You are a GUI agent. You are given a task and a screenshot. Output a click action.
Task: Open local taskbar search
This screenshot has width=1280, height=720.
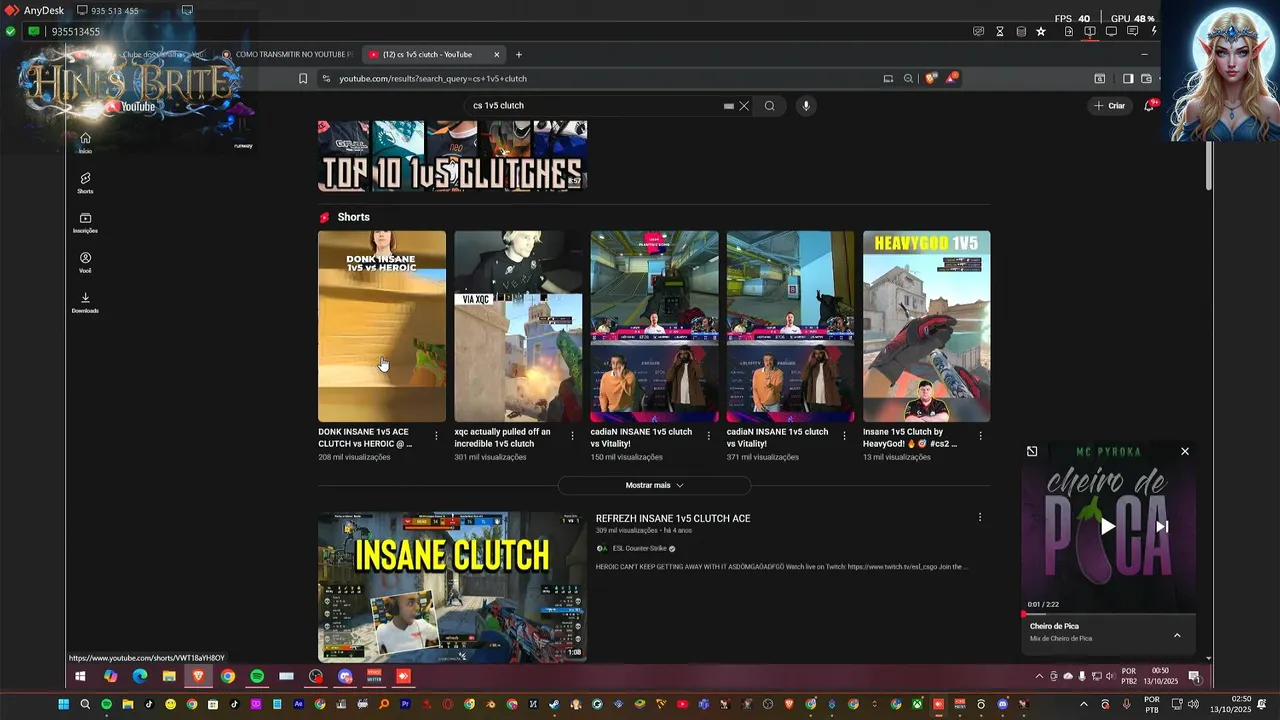tap(85, 705)
